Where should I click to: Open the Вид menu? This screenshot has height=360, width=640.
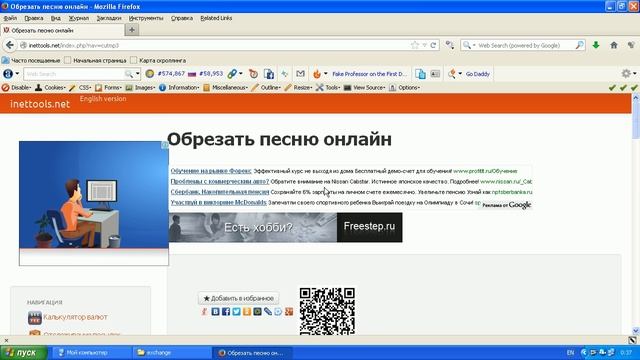[x=56, y=18]
